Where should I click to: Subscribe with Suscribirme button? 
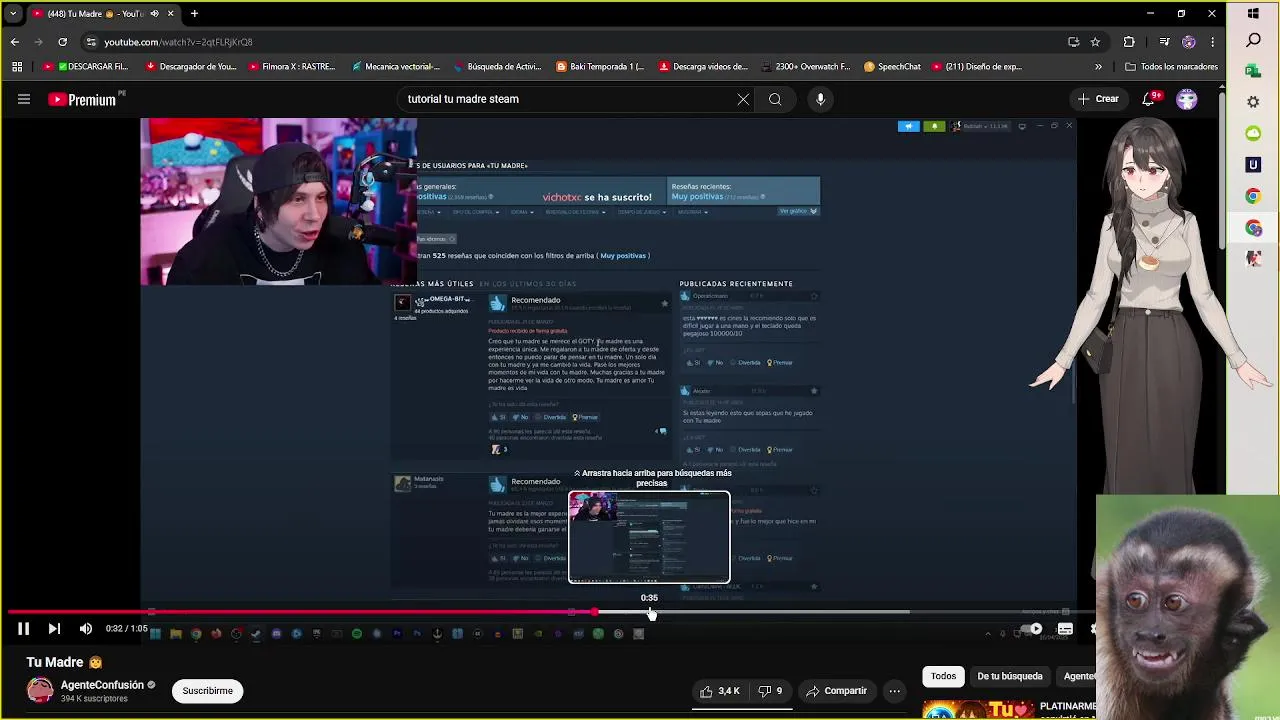208,691
